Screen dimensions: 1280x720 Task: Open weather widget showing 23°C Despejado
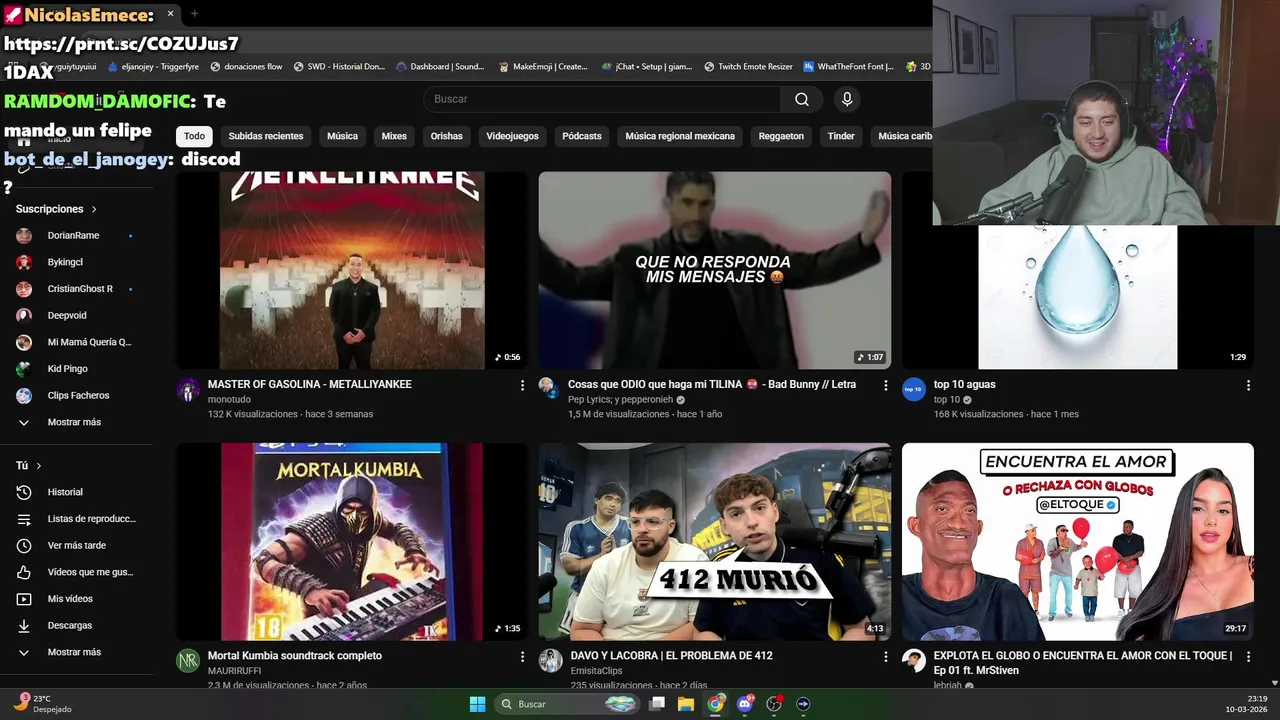(45, 704)
